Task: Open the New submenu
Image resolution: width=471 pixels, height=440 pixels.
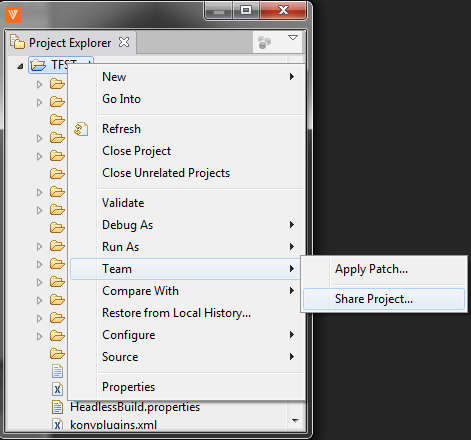Action: 187,77
